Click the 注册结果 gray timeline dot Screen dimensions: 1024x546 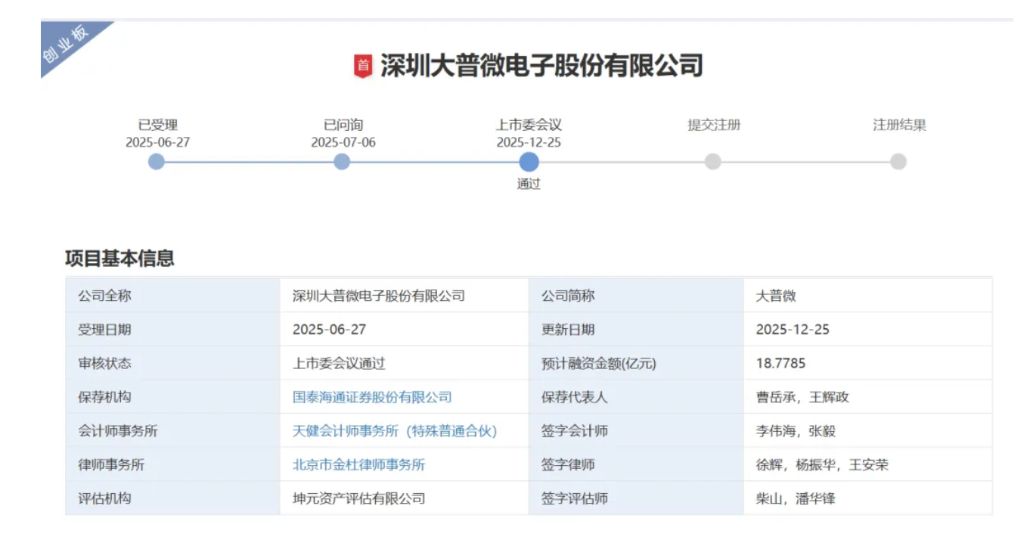[898, 161]
